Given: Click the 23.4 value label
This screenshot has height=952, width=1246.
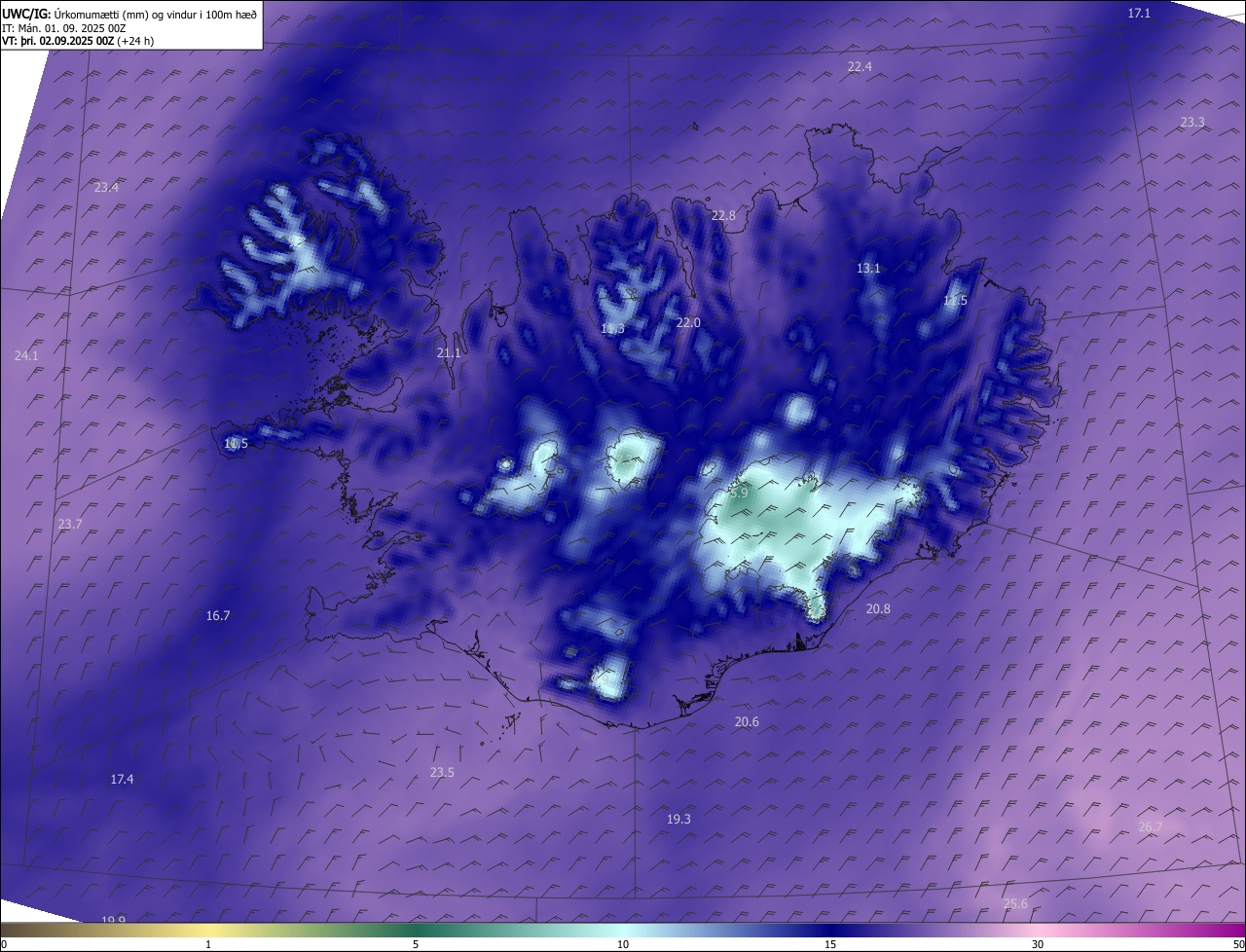Looking at the screenshot, I should click(107, 188).
